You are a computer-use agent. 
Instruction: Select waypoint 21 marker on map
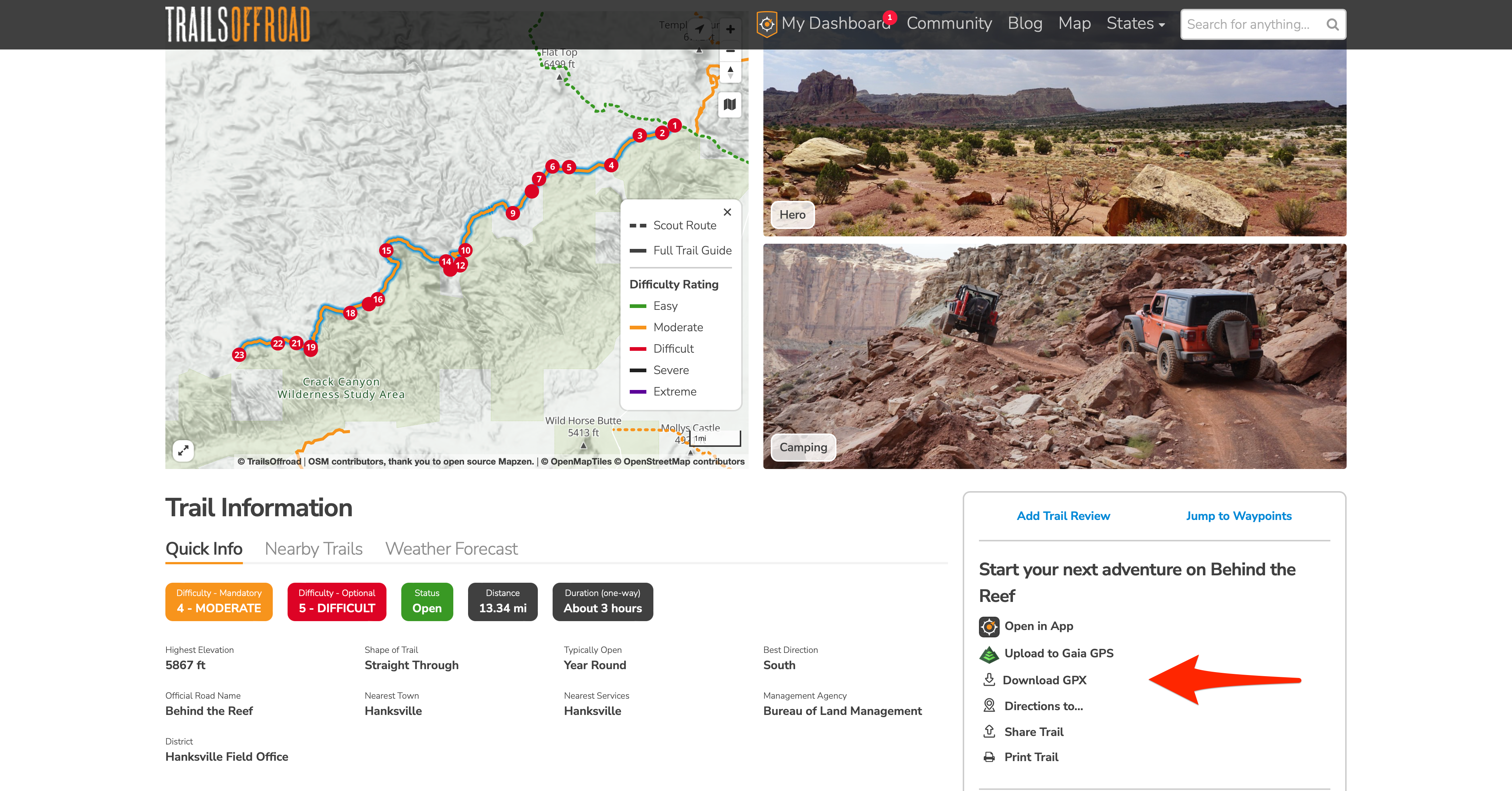pyautogui.click(x=296, y=343)
